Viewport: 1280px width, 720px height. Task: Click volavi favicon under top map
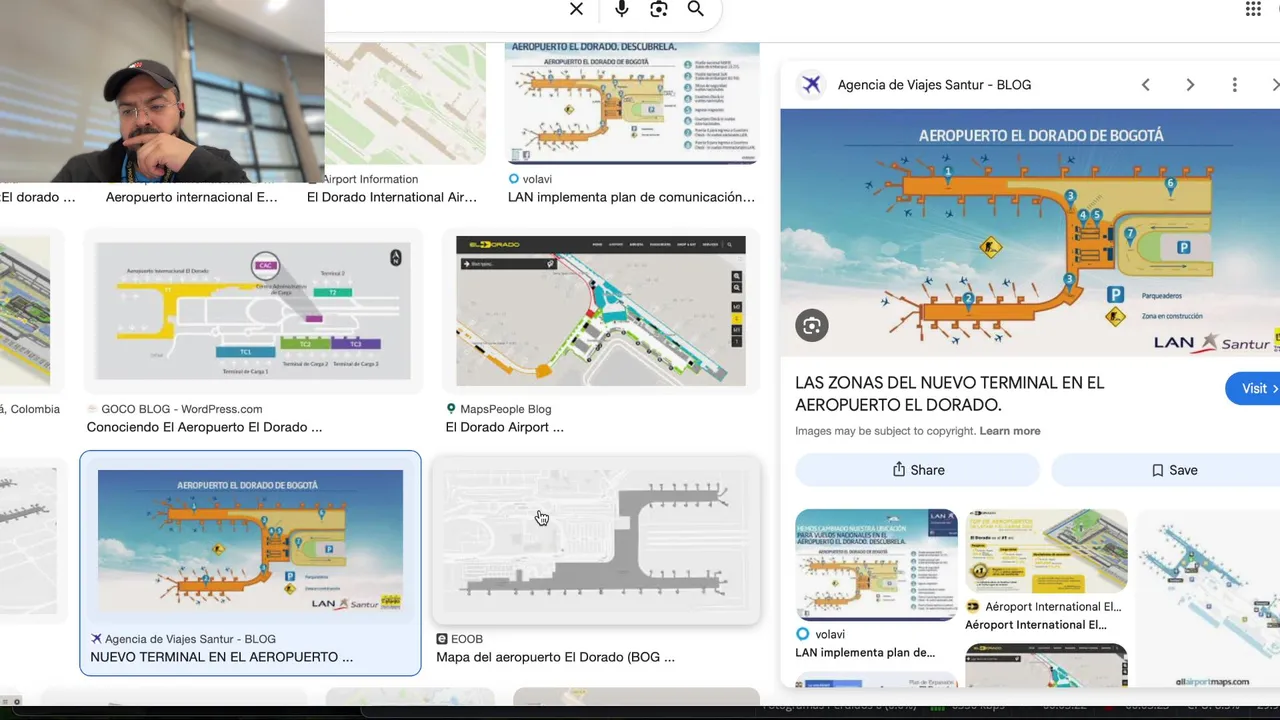coord(514,179)
